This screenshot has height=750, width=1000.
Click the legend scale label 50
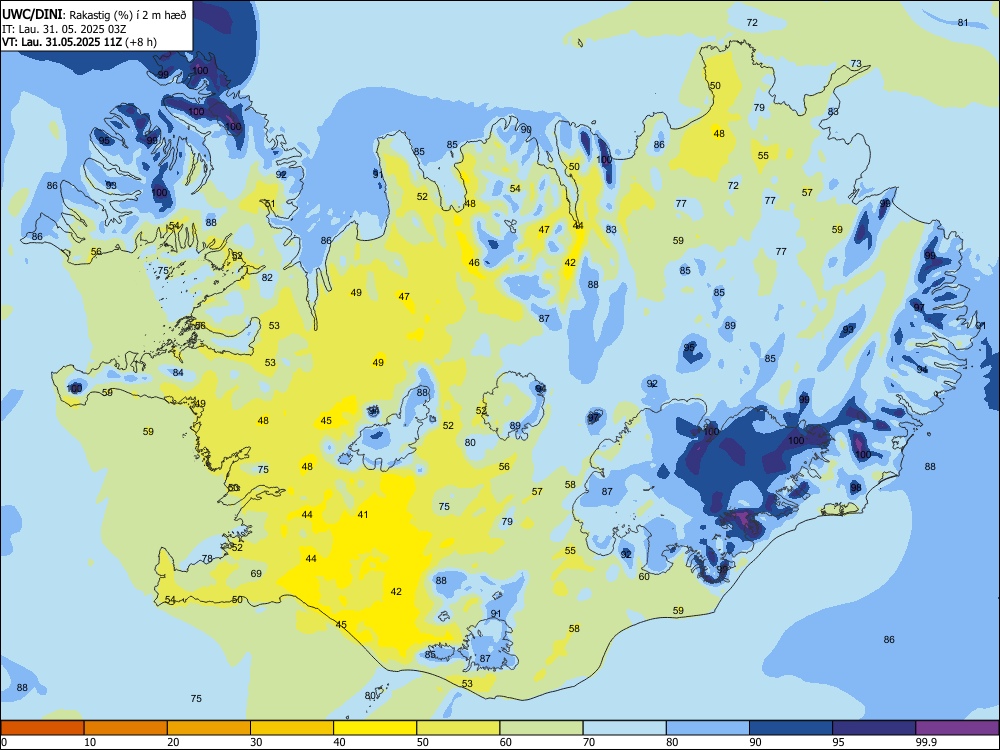point(423,742)
